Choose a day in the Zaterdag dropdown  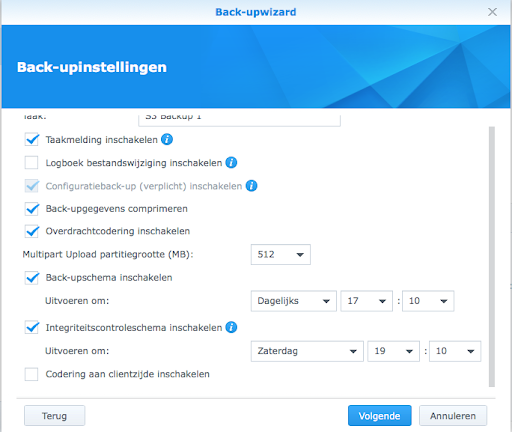point(307,351)
